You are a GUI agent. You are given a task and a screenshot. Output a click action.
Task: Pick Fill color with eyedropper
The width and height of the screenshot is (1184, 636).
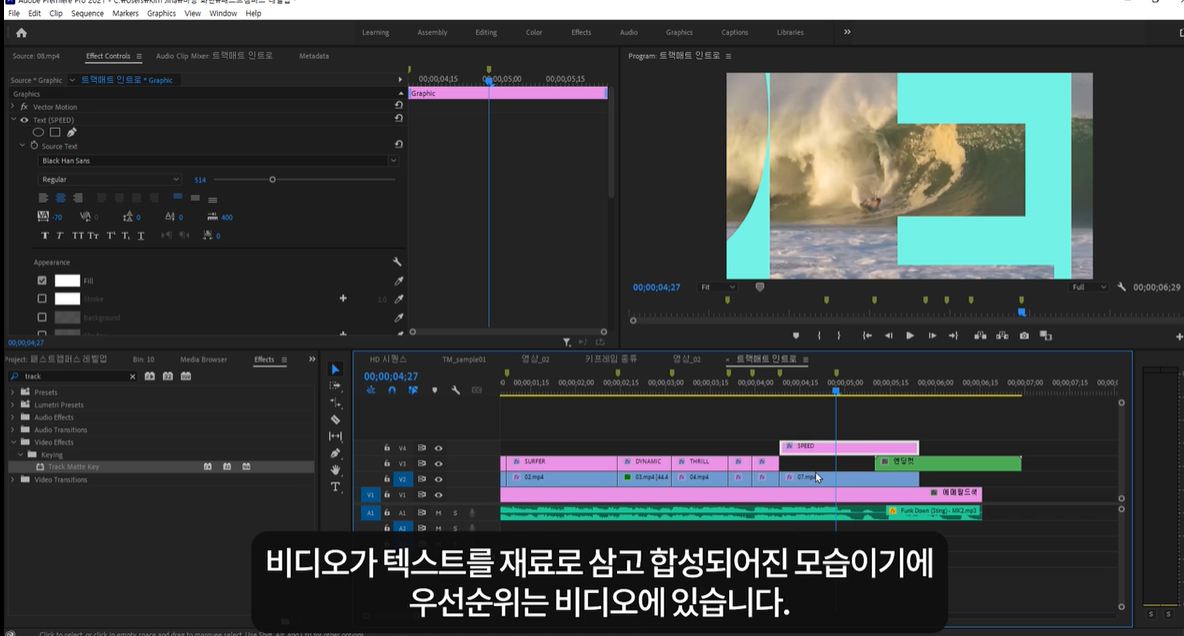pyautogui.click(x=399, y=280)
